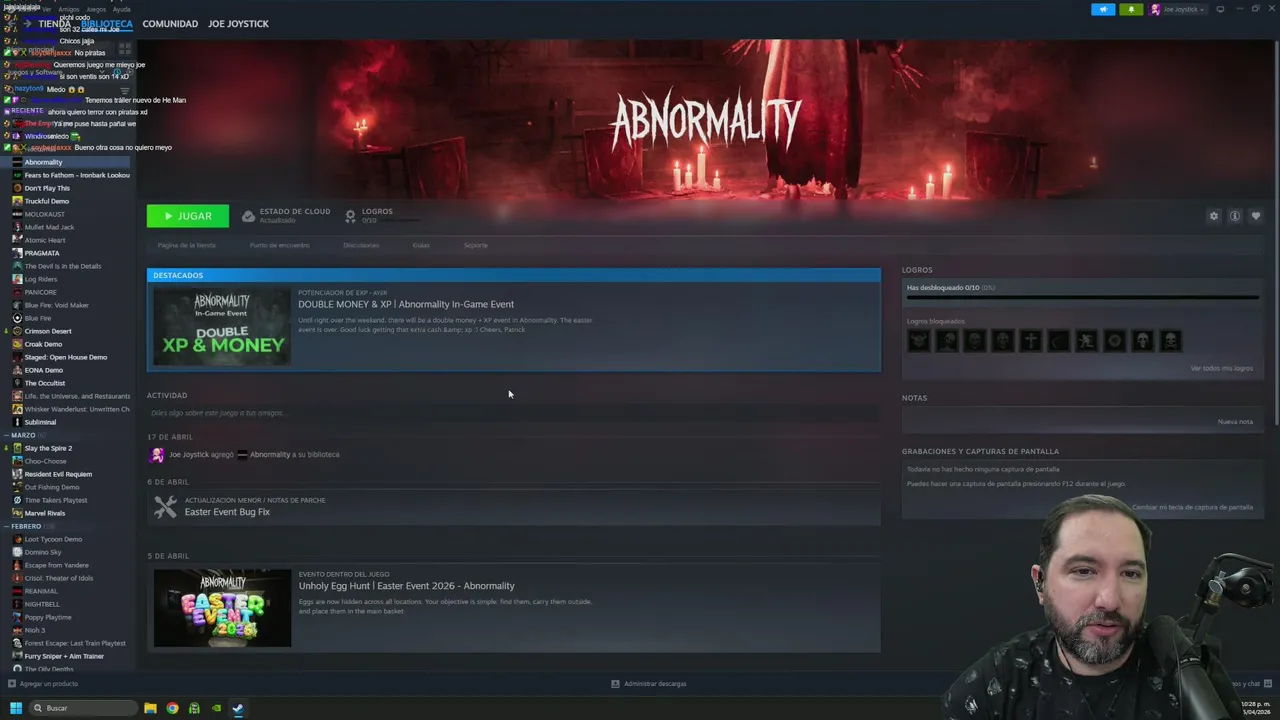Open Easter Event 2026 thumbnail
The image size is (1280, 720).
coord(222,608)
